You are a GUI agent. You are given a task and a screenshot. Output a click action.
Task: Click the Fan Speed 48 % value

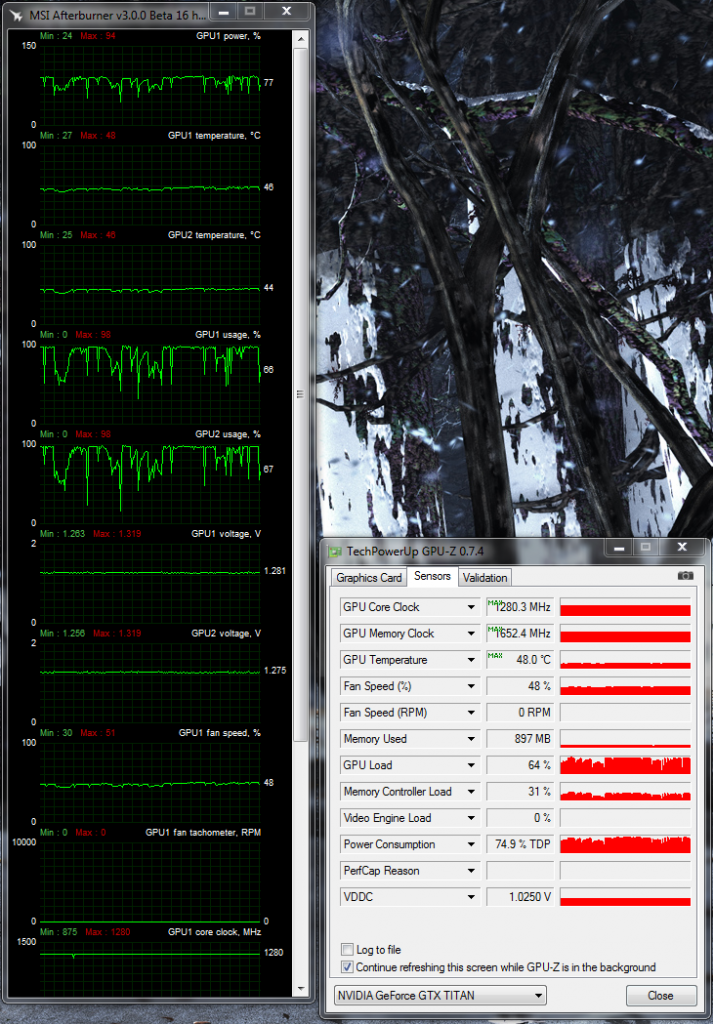[520, 686]
